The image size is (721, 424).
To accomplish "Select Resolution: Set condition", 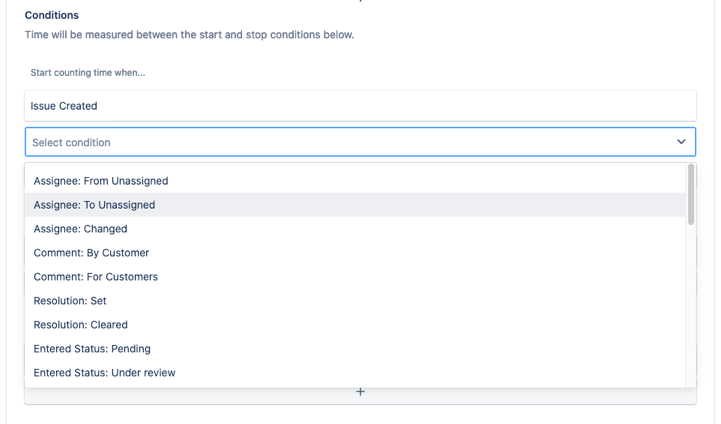I will [x=70, y=301].
